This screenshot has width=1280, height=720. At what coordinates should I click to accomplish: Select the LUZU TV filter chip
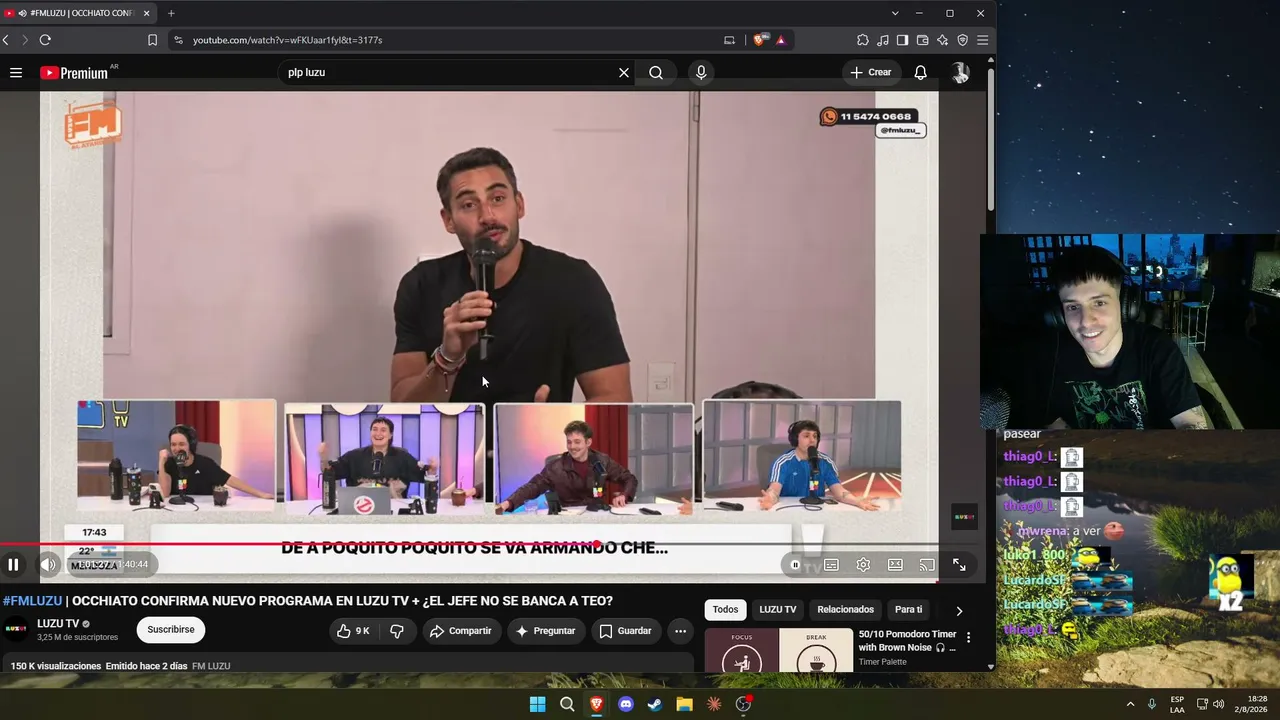(778, 610)
